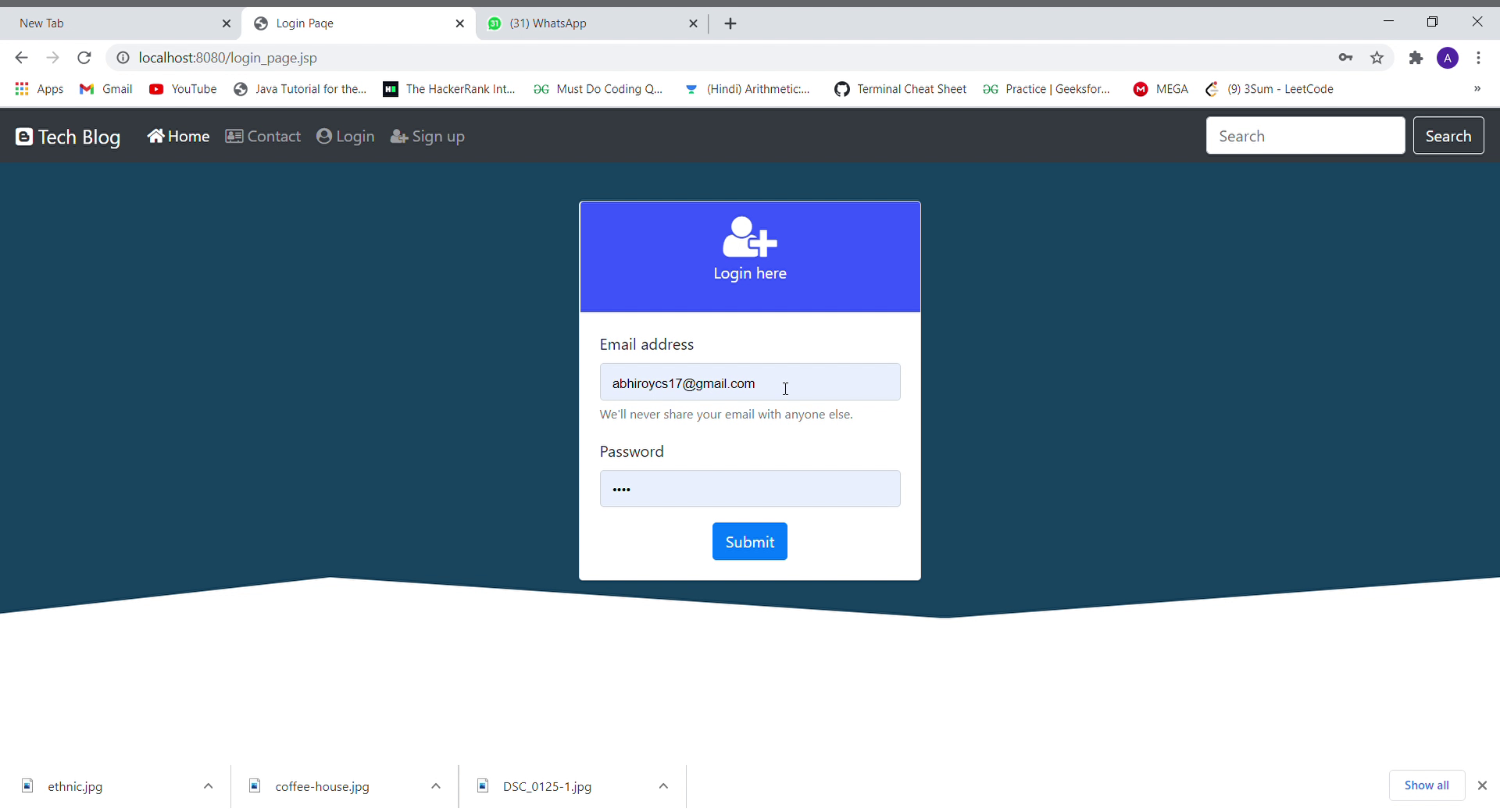Click inside the Email address field
This screenshot has width=1500, height=812.
[x=749, y=383]
